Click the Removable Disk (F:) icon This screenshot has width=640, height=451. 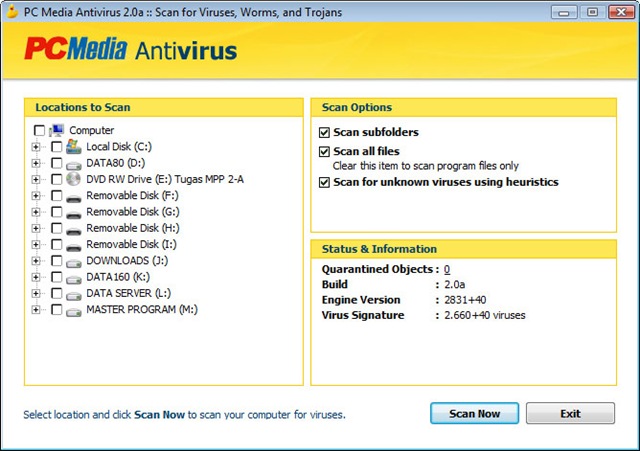click(x=73, y=196)
